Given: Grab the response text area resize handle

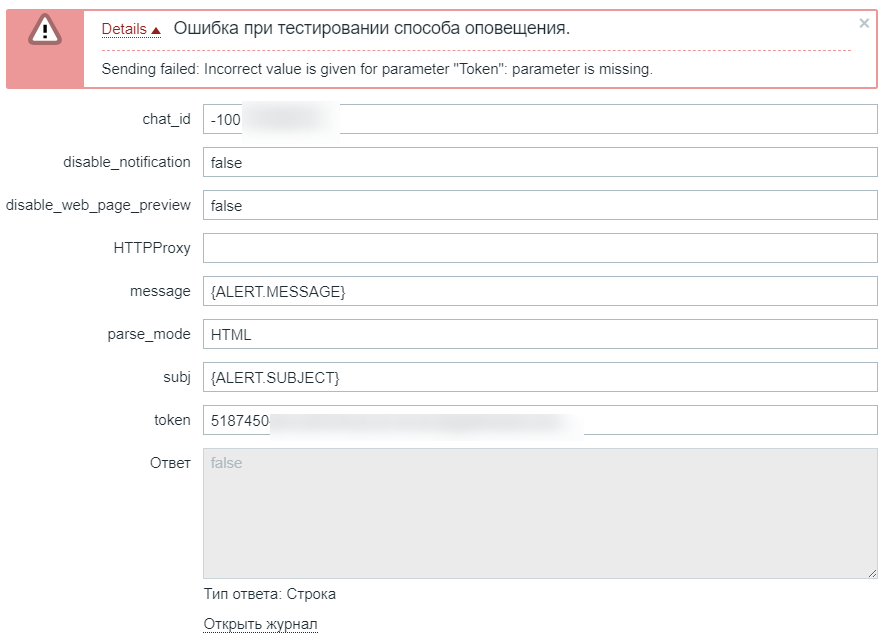Looking at the screenshot, I should tap(872, 572).
